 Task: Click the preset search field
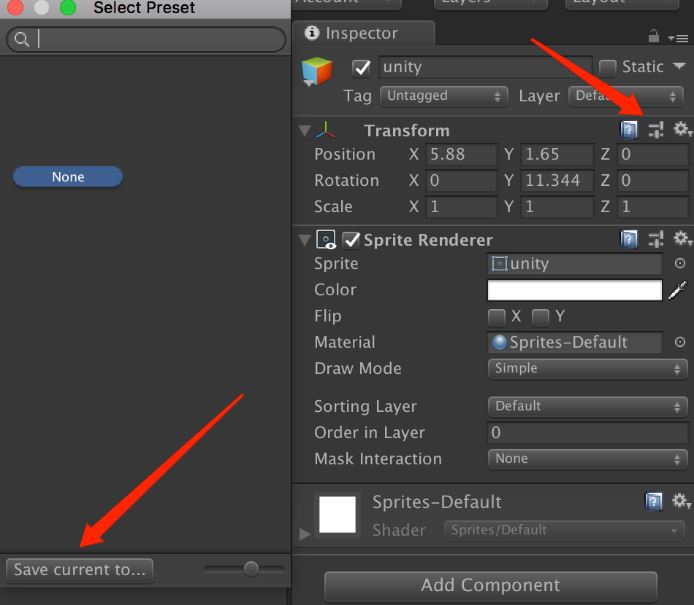coord(150,40)
